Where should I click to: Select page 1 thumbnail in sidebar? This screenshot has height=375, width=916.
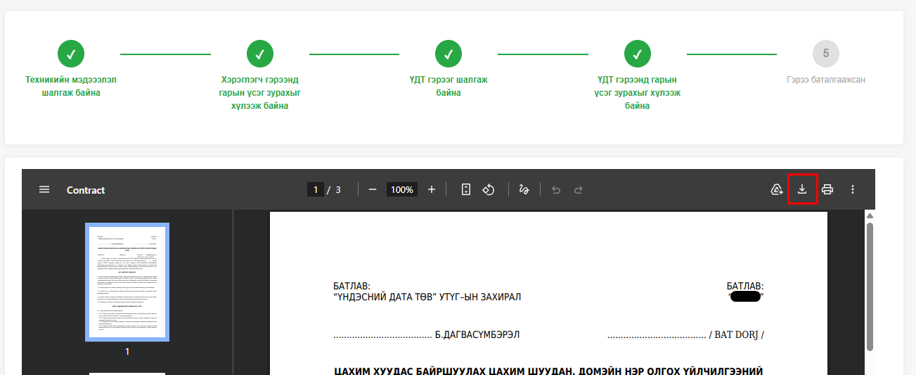(127, 282)
